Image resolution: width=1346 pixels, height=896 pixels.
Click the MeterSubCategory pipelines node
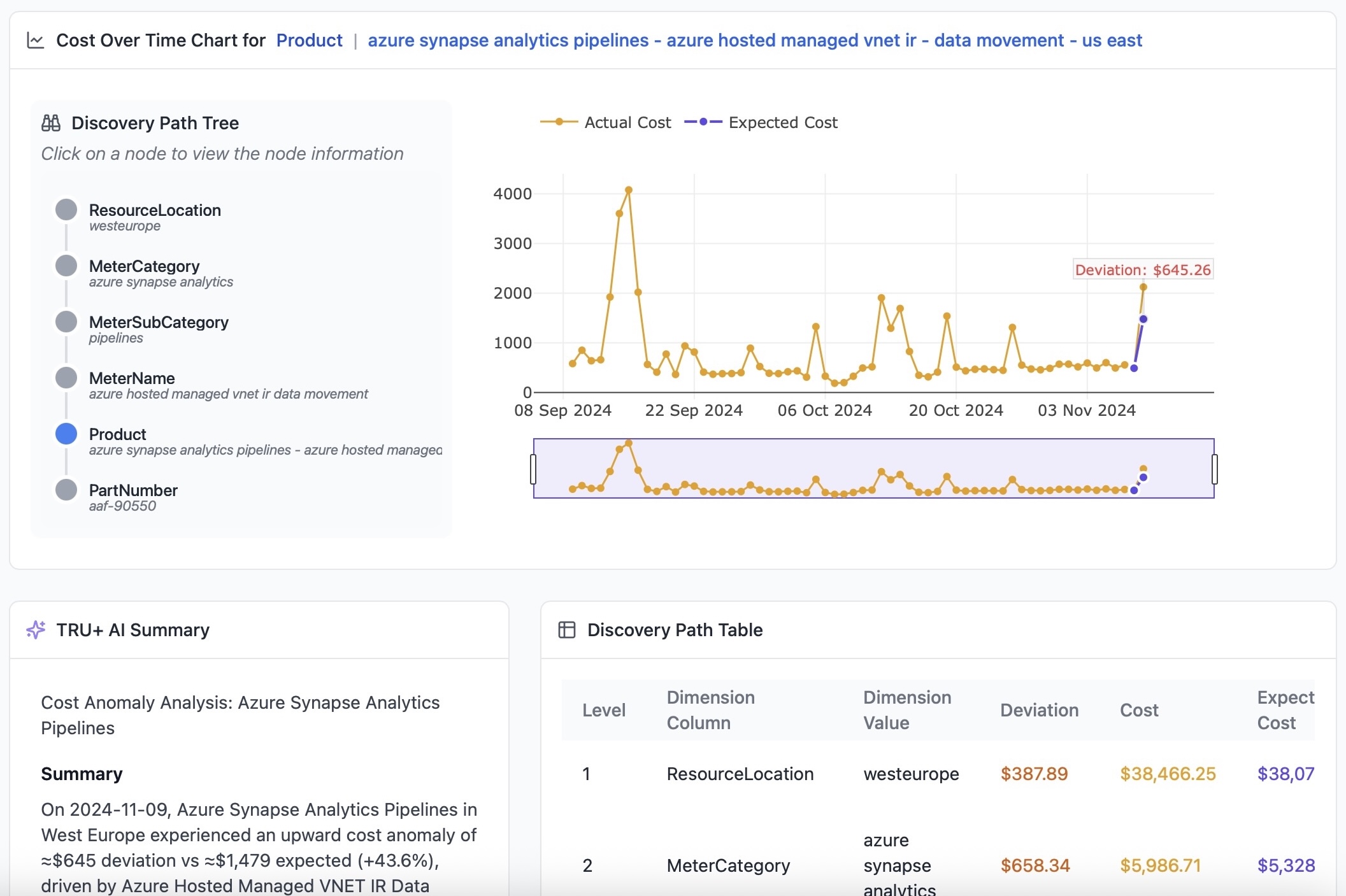[66, 322]
